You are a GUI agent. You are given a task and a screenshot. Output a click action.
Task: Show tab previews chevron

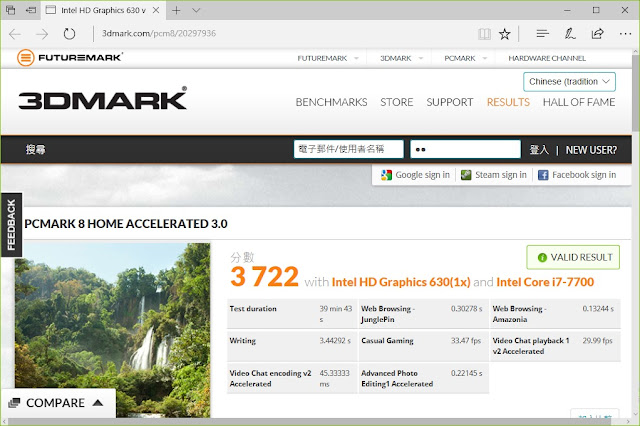coord(196,10)
